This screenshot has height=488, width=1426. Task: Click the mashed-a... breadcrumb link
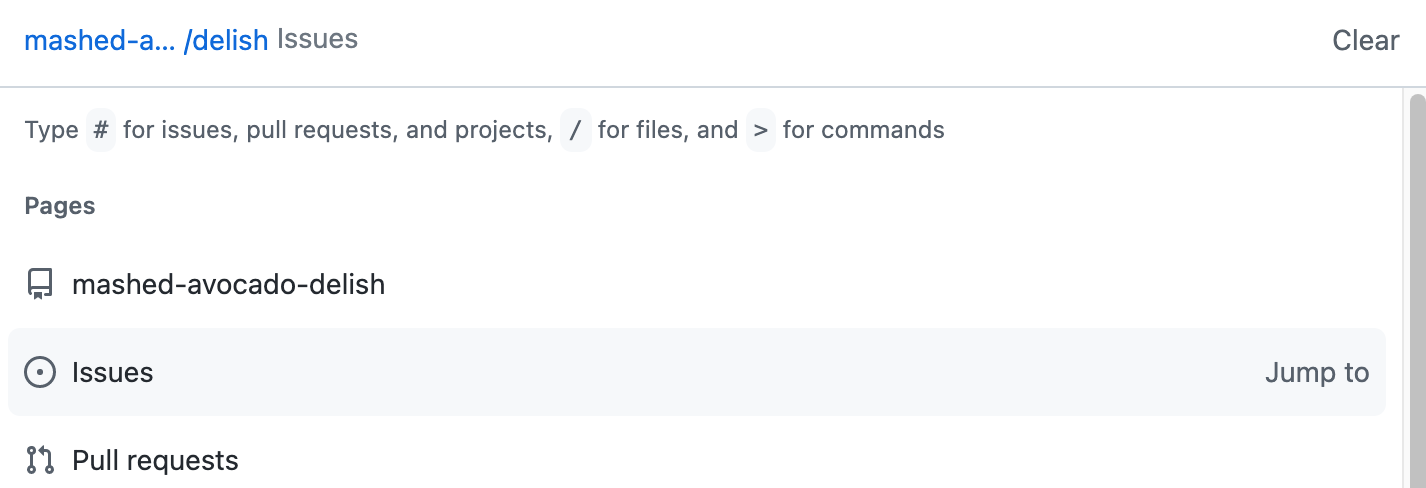(x=99, y=40)
